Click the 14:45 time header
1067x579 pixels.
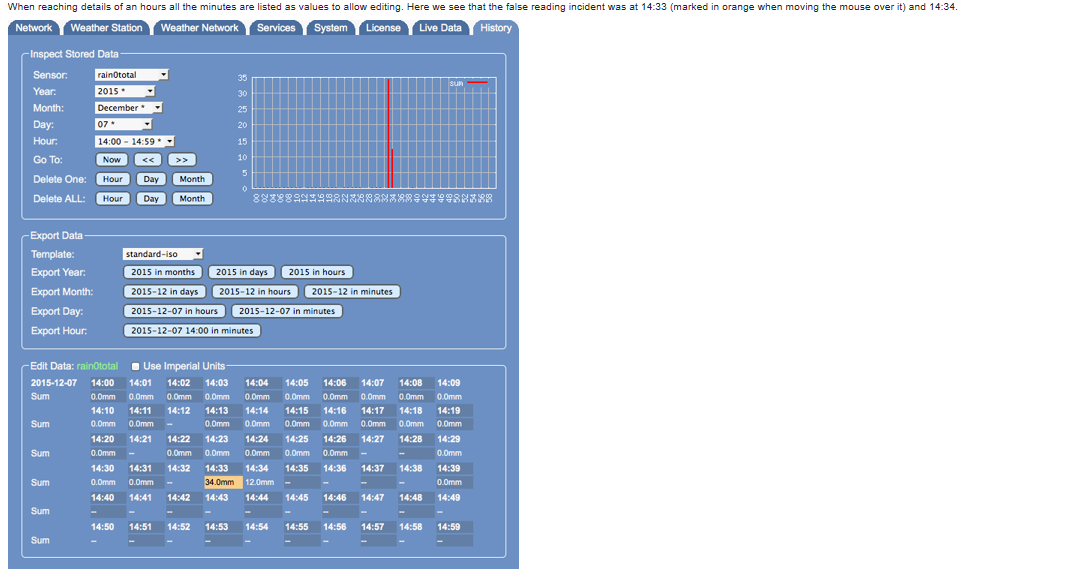[297, 498]
